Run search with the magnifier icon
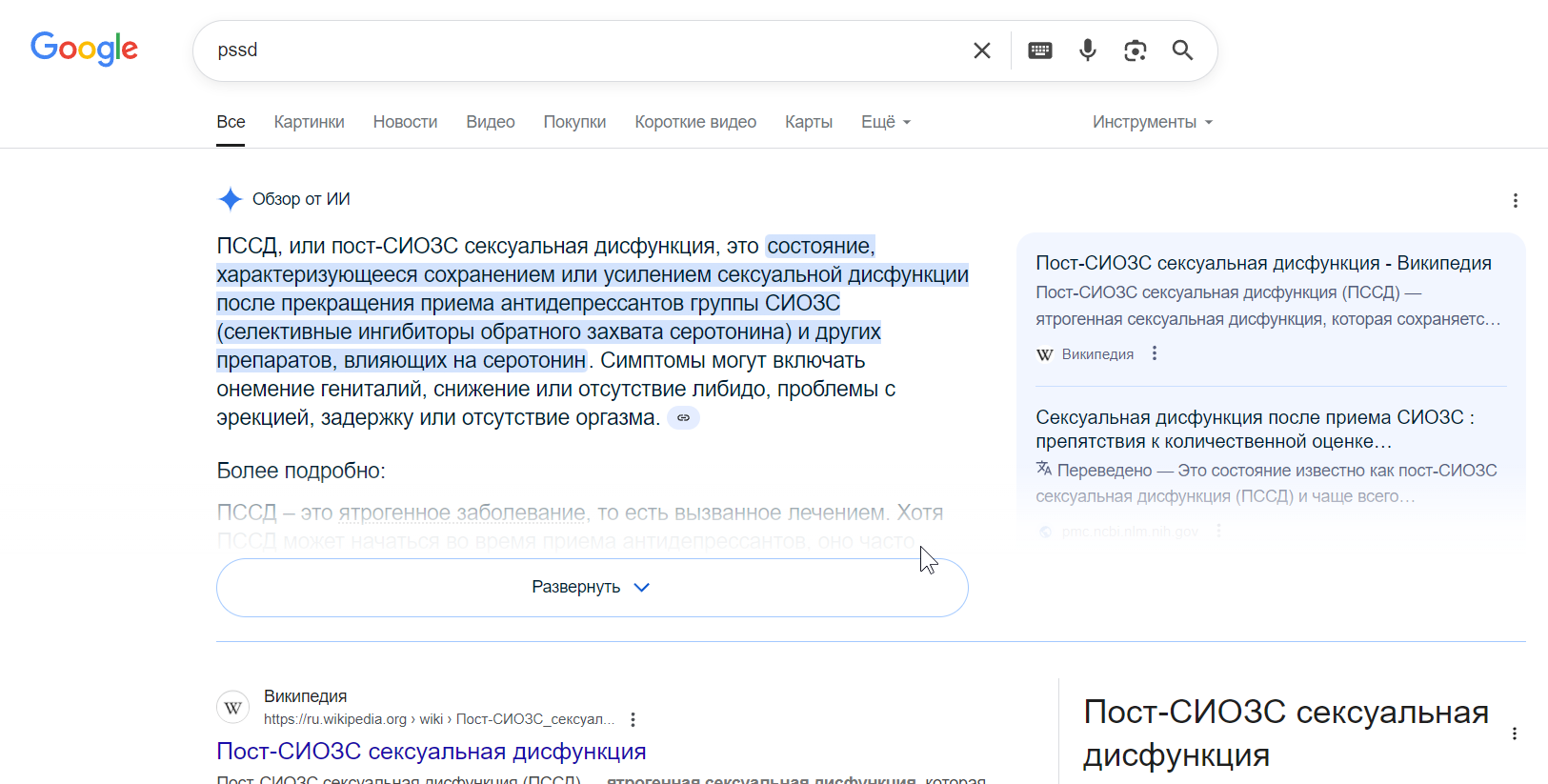This screenshot has width=1548, height=784. (x=1182, y=50)
